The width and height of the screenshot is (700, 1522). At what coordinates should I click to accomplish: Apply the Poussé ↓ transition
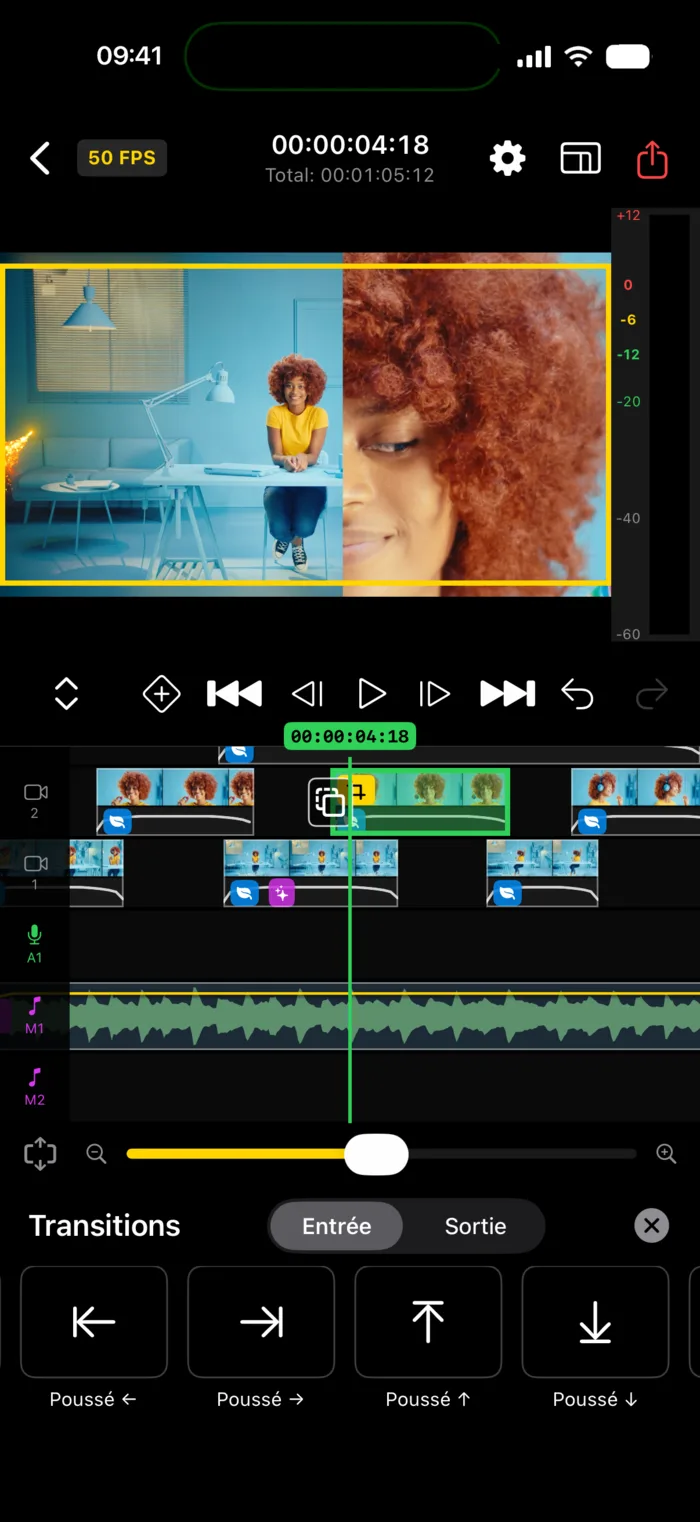pyautogui.click(x=595, y=1322)
